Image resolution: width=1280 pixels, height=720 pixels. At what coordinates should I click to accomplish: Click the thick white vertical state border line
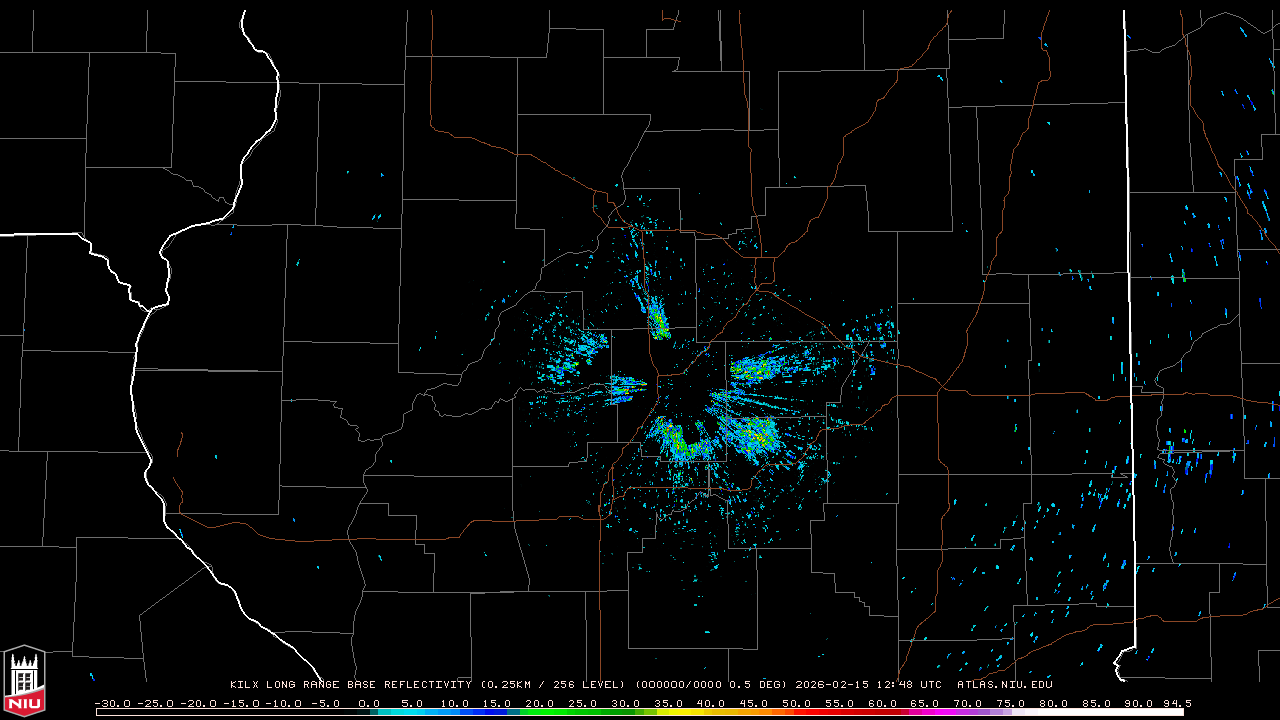coord(1130,300)
